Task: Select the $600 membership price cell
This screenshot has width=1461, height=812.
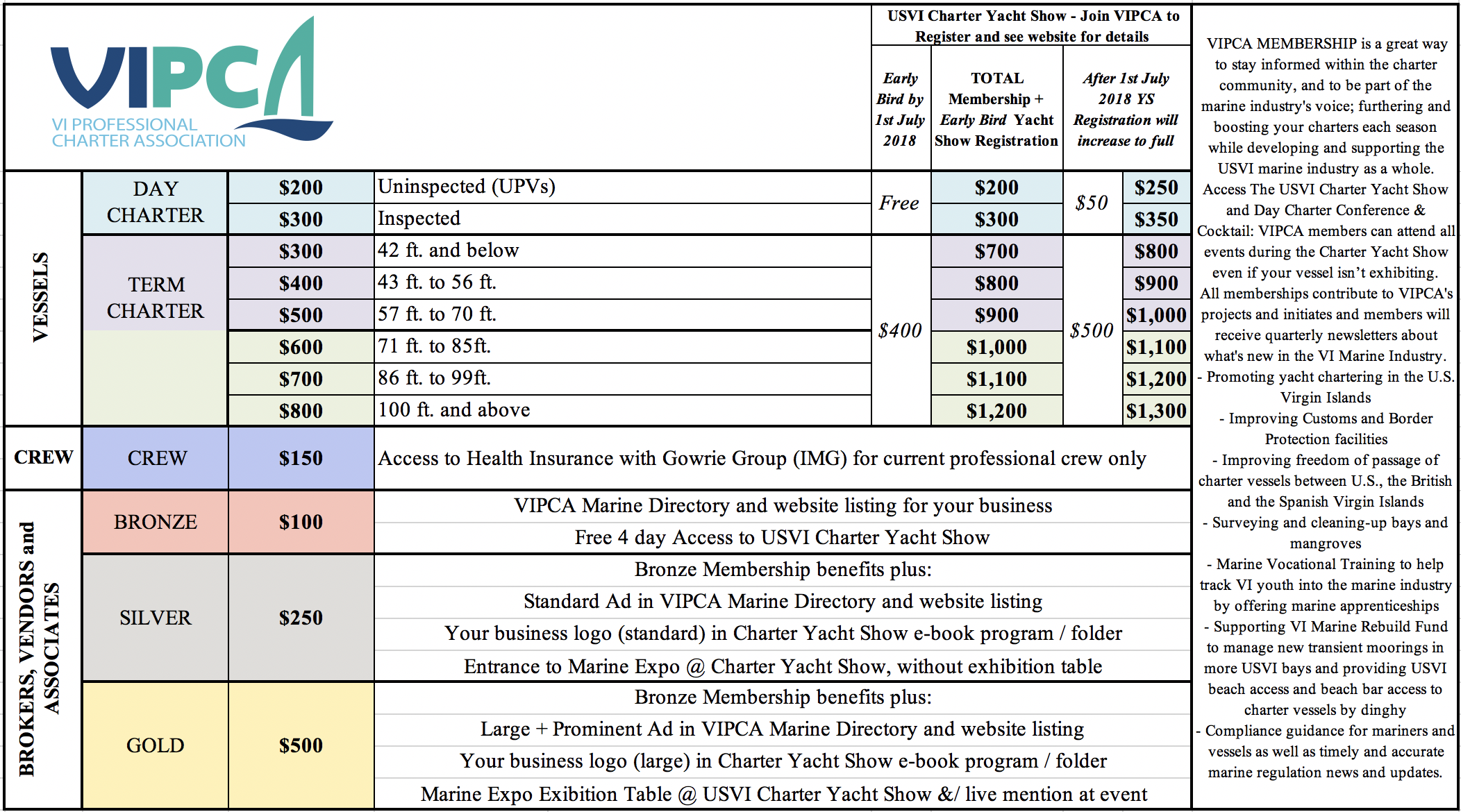Action: (301, 346)
